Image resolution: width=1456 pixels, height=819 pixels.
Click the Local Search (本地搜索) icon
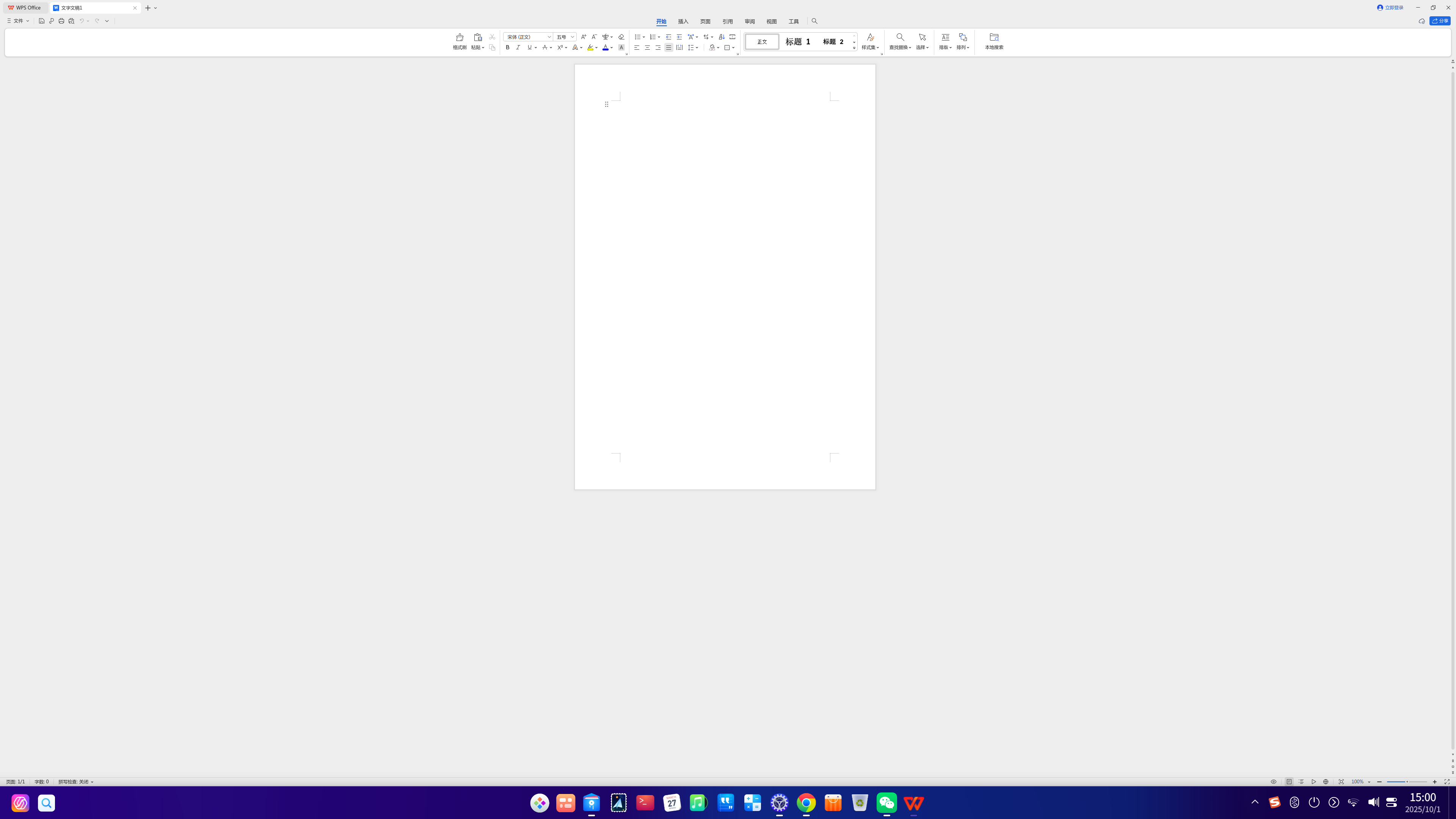pyautogui.click(x=994, y=37)
